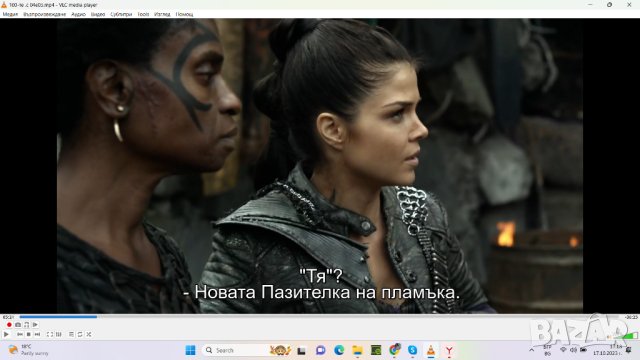Open the taskbar clock and date
This screenshot has width=640, height=360.
point(607,350)
